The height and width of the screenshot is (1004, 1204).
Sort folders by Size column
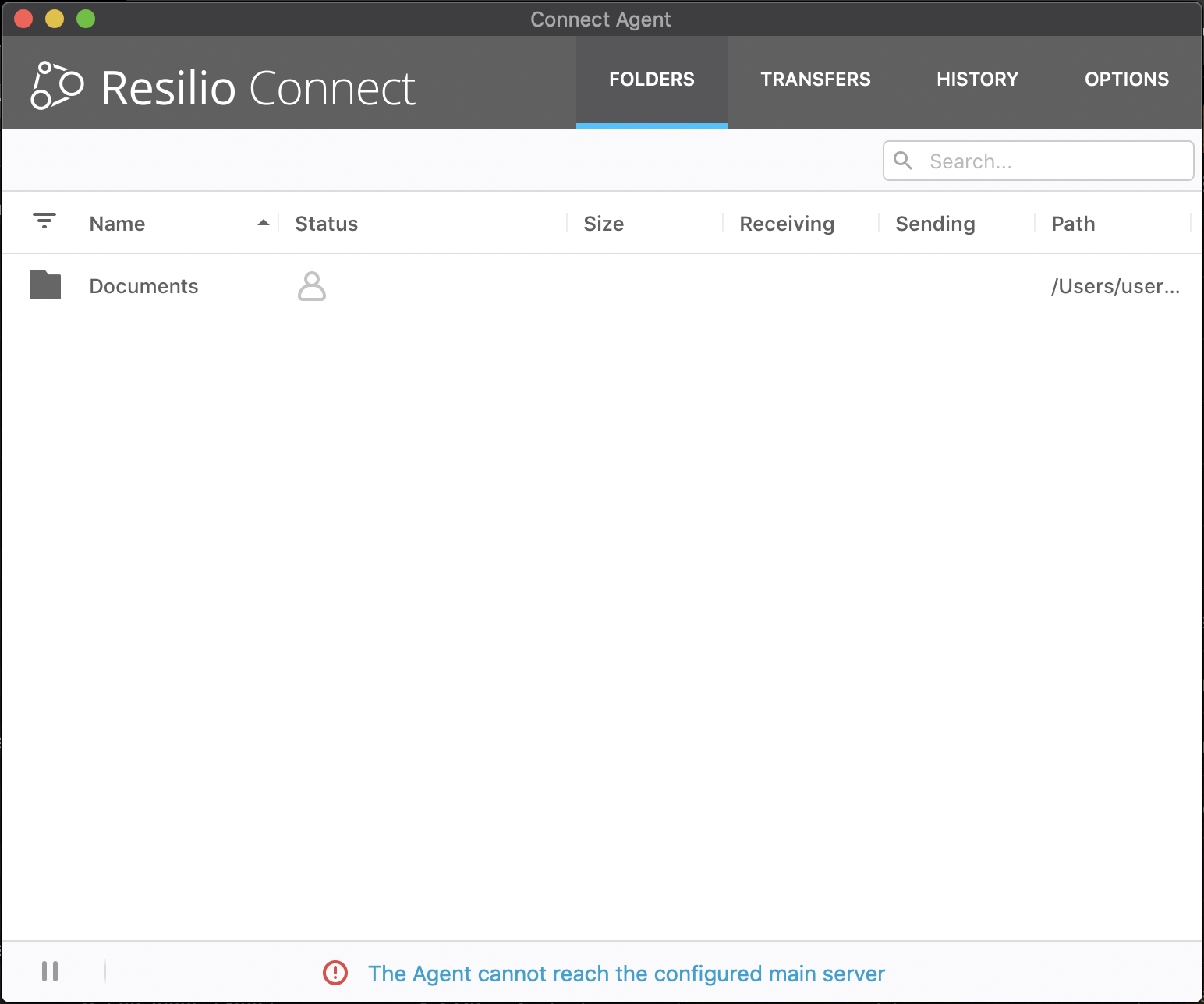pyautogui.click(x=603, y=224)
